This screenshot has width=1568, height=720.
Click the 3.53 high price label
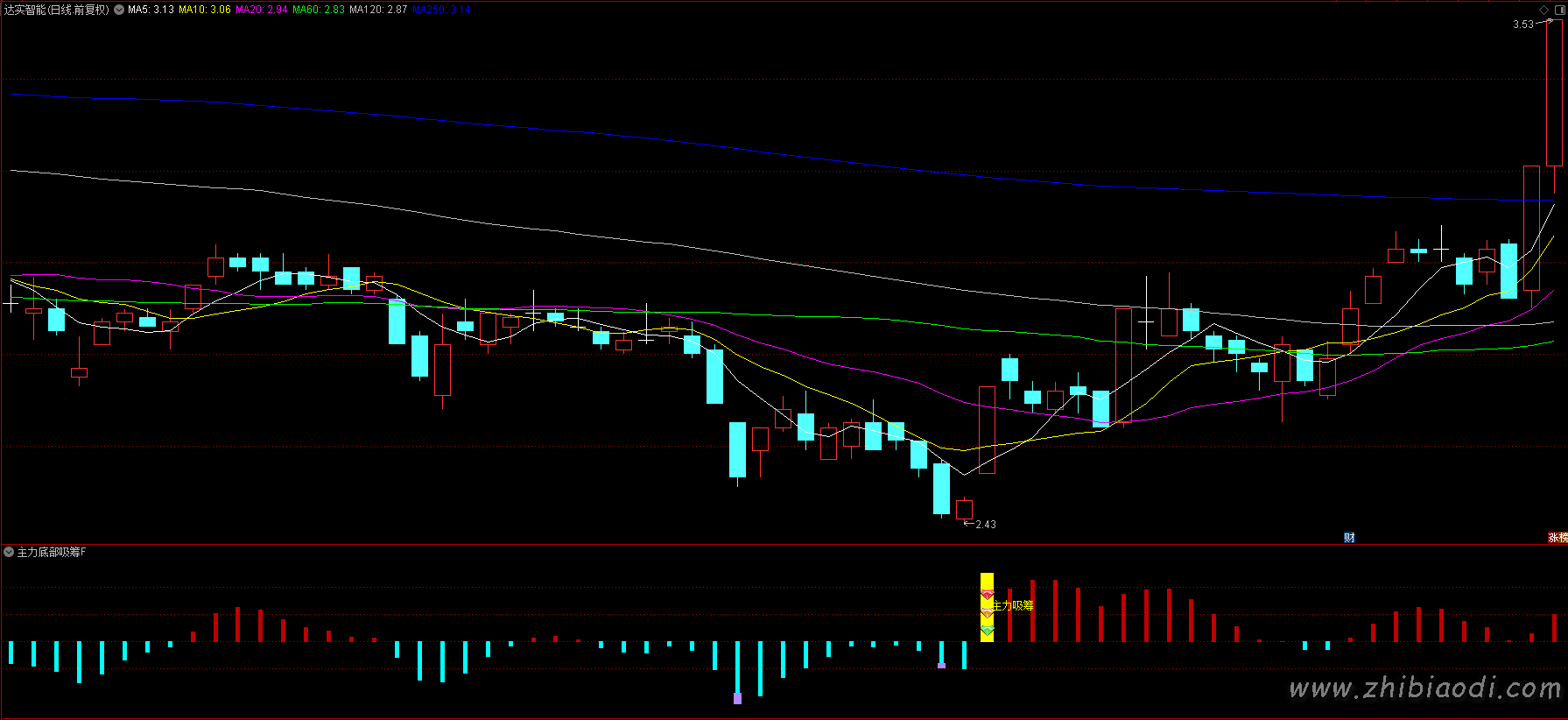(x=1523, y=25)
